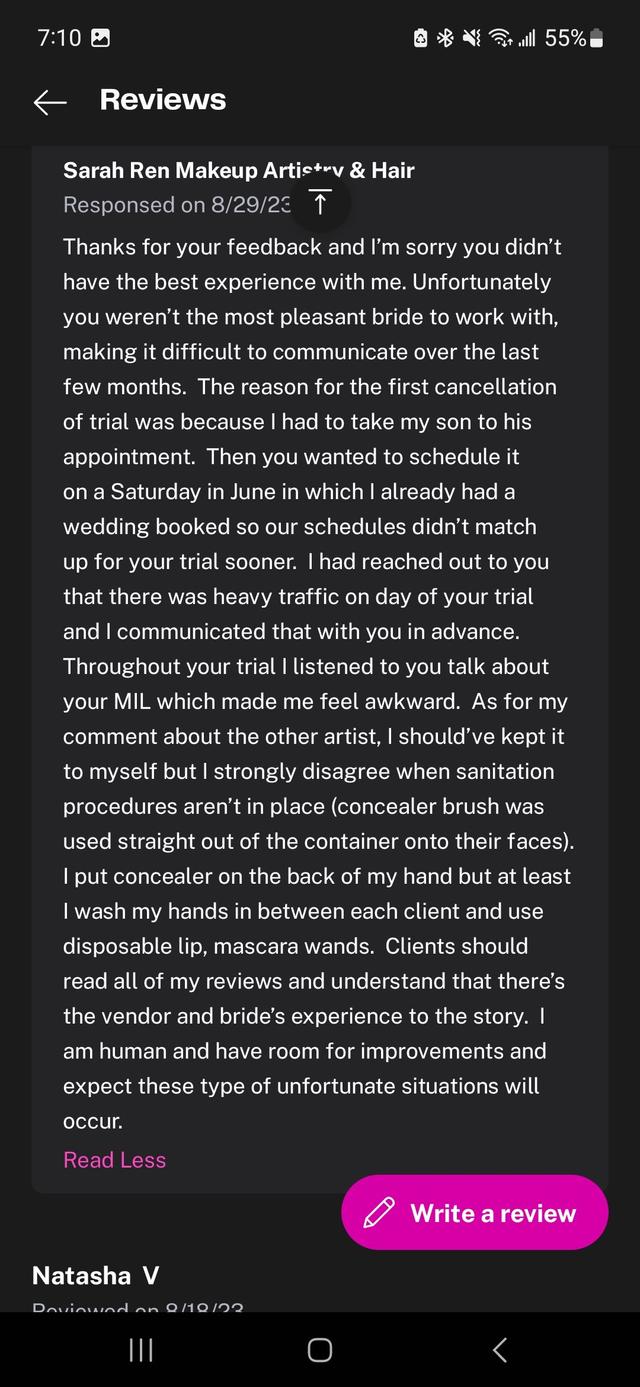Collapse the response with Read Less
Image resolution: width=640 pixels, height=1387 pixels.
114,1160
